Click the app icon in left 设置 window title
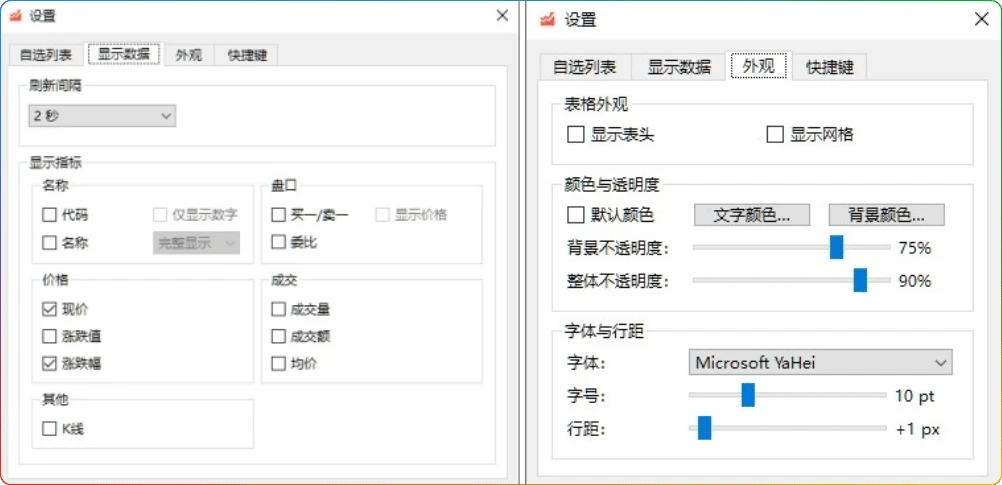The height and width of the screenshot is (485, 1002). point(15,16)
